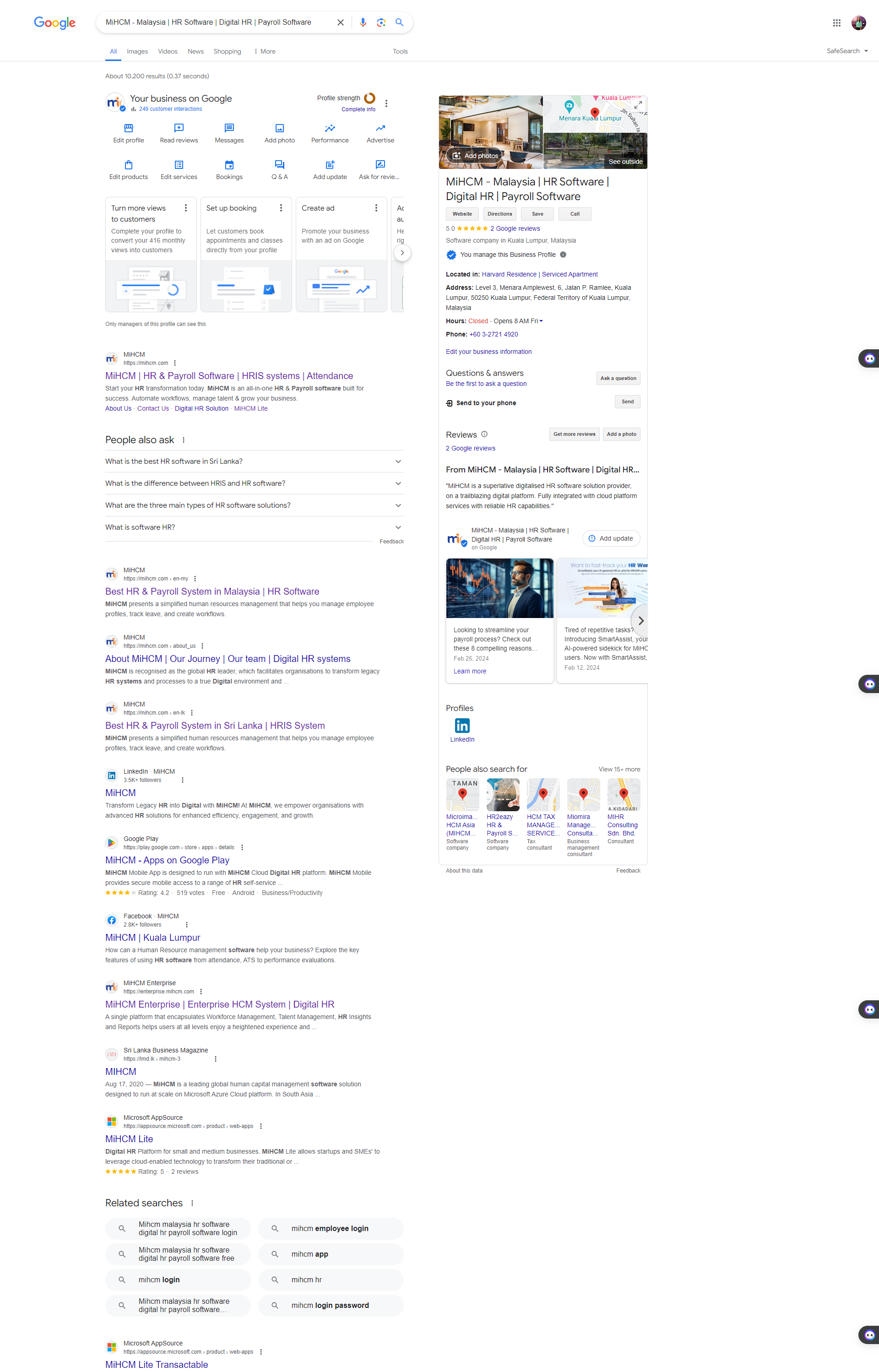Open the Google account avatar
879x1372 pixels.
[x=858, y=23]
